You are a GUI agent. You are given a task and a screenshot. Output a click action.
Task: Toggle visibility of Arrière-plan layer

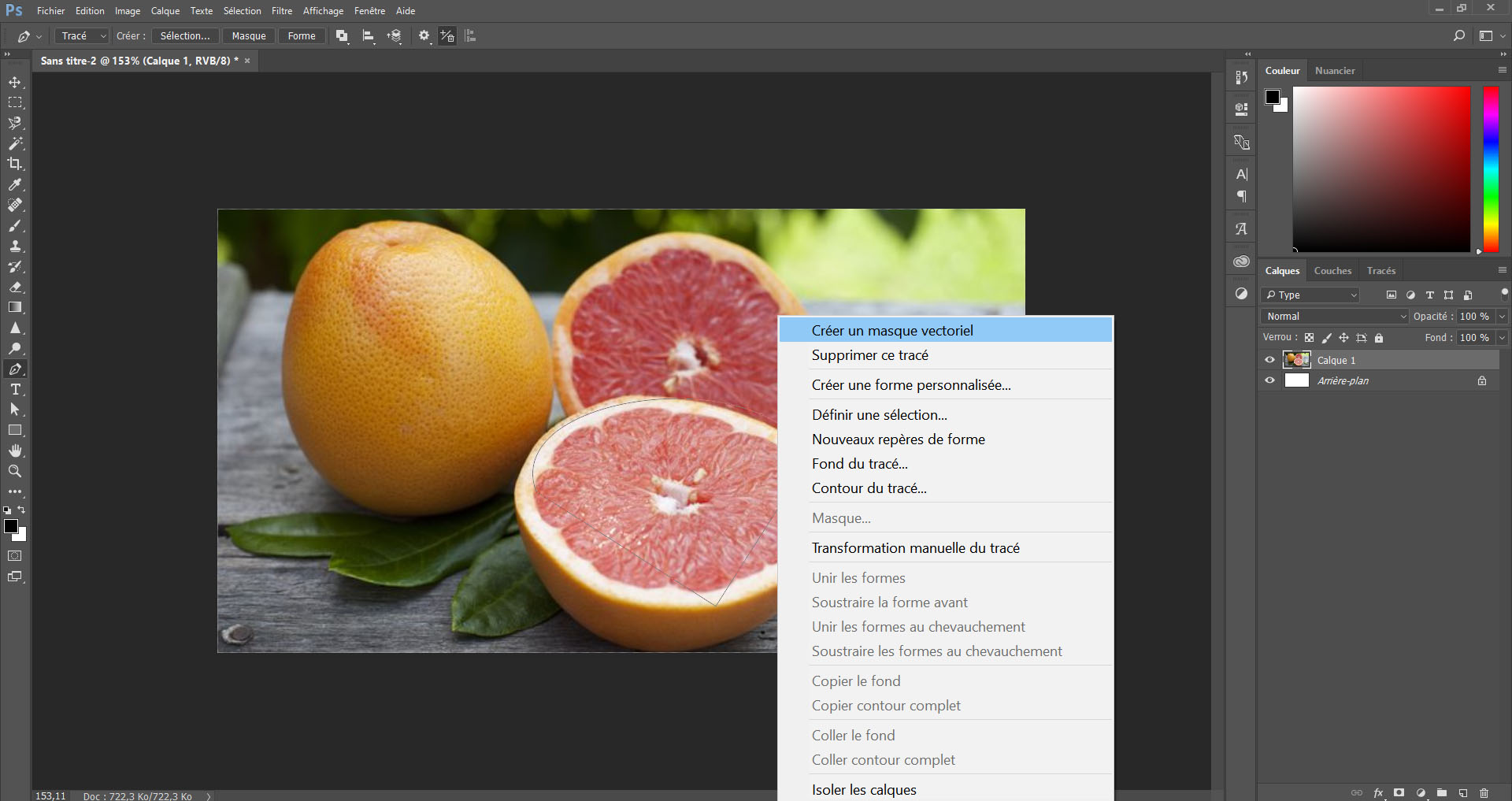coord(1269,380)
